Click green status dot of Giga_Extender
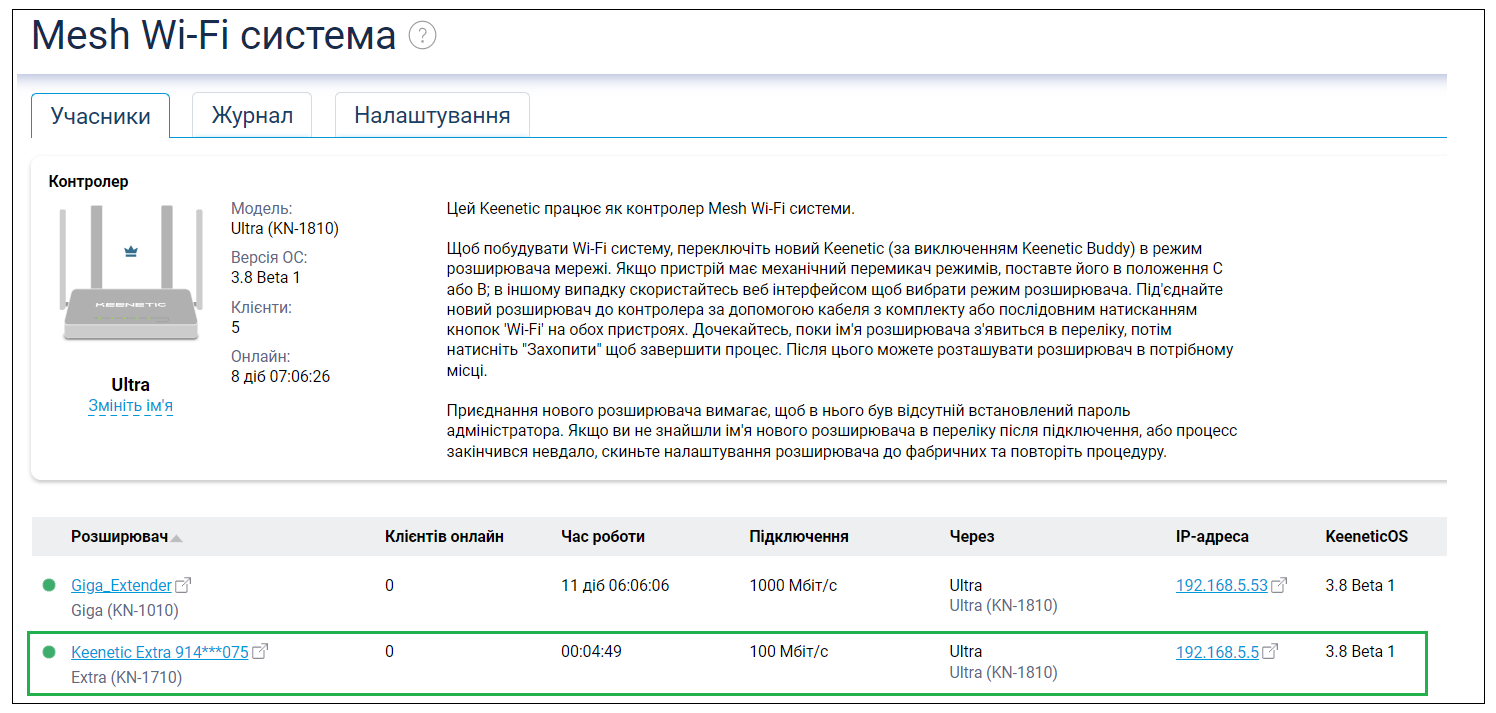Image resolution: width=1496 pixels, height=713 pixels. (49, 586)
